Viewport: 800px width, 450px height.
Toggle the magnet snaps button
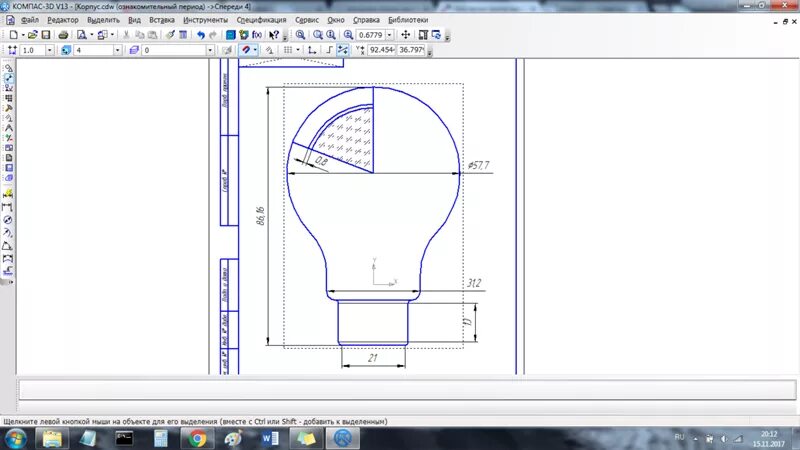click(246, 50)
